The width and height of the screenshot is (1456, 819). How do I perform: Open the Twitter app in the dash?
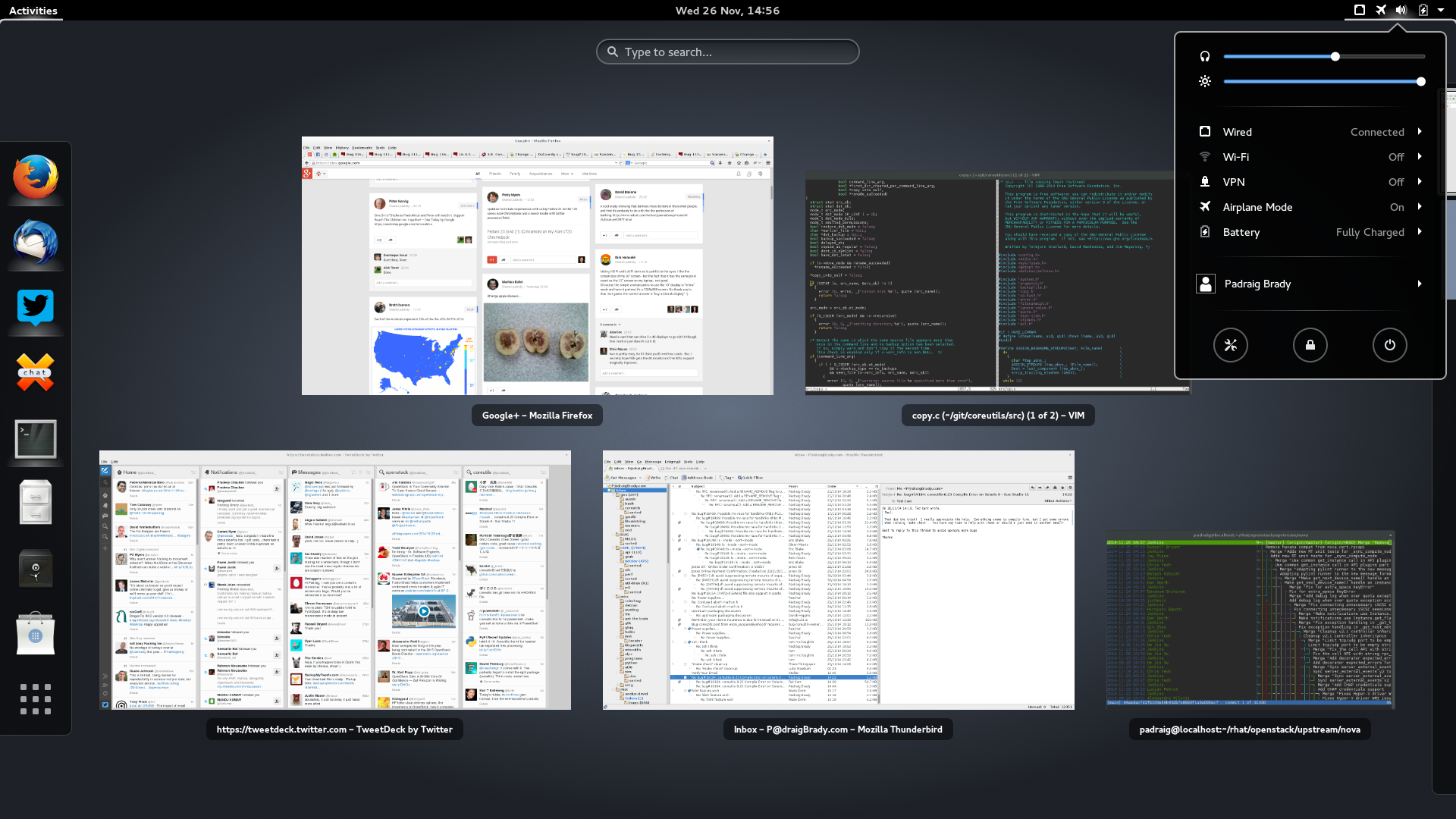pos(36,307)
